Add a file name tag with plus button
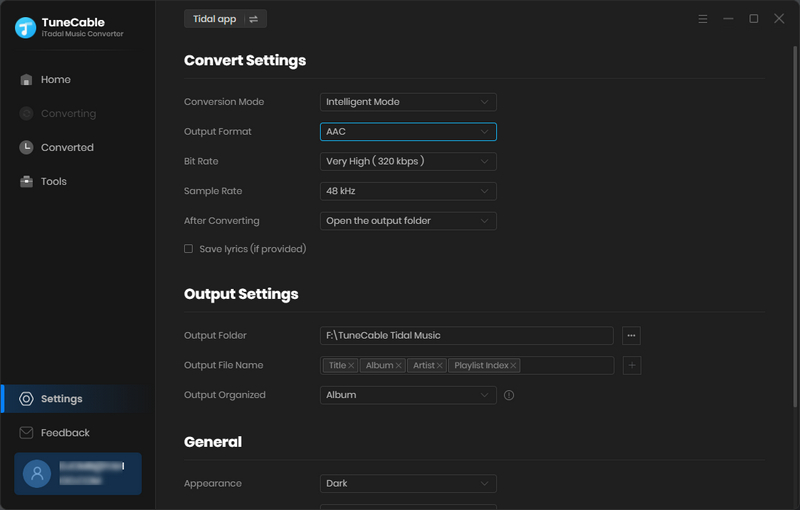The image size is (800, 510). click(x=632, y=365)
